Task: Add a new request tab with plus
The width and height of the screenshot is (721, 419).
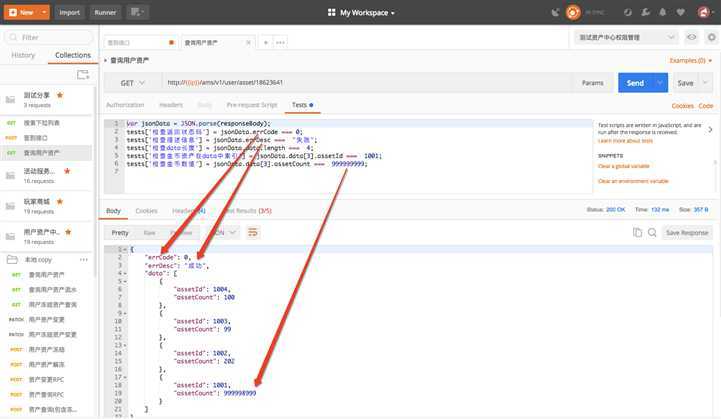Action: tap(266, 42)
